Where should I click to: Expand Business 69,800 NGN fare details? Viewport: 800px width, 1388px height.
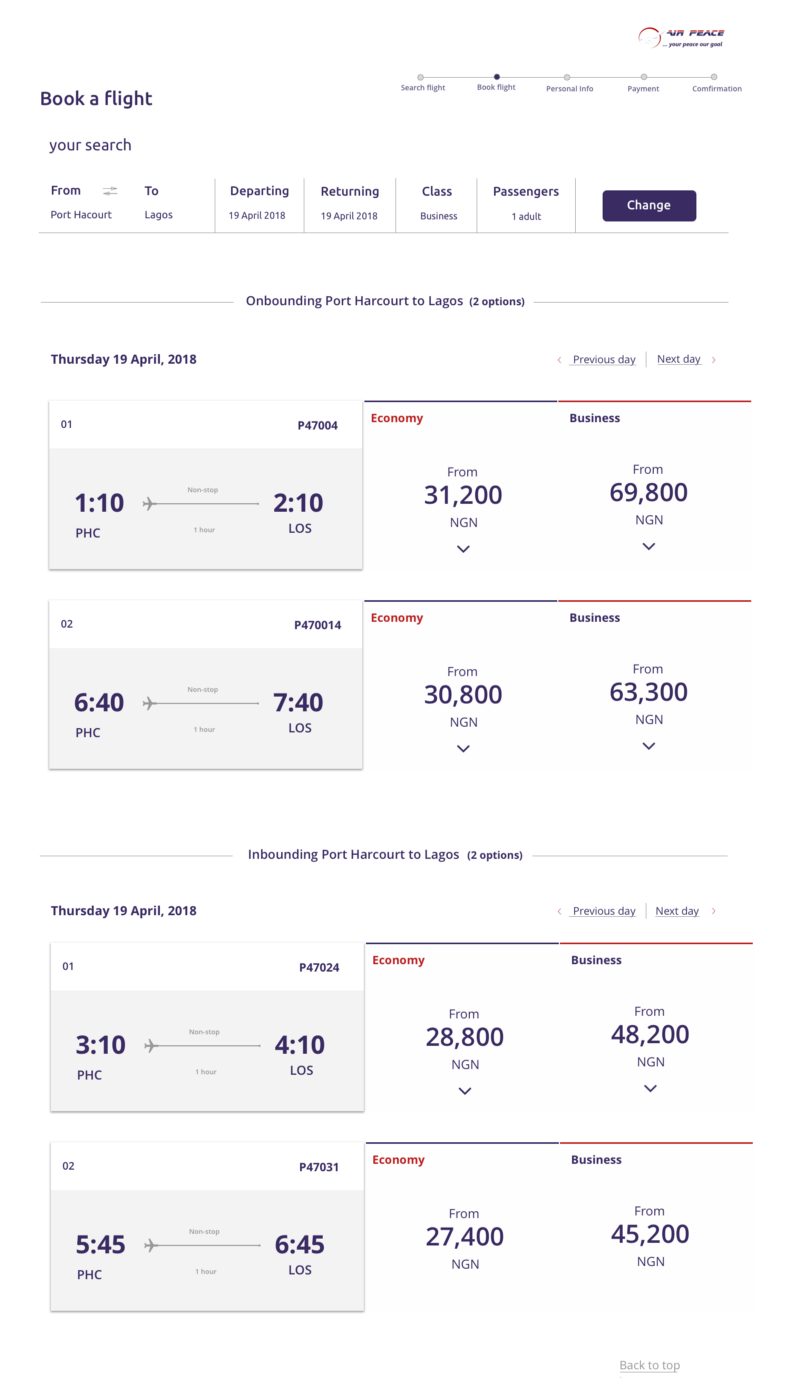tap(649, 546)
